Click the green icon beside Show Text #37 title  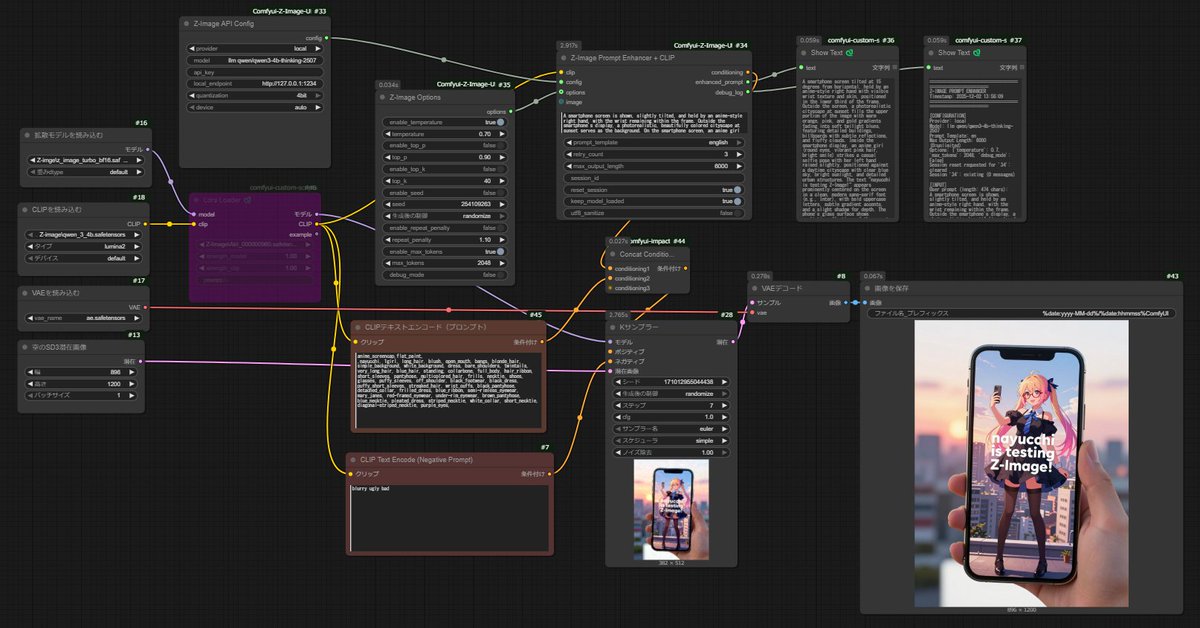(x=977, y=53)
